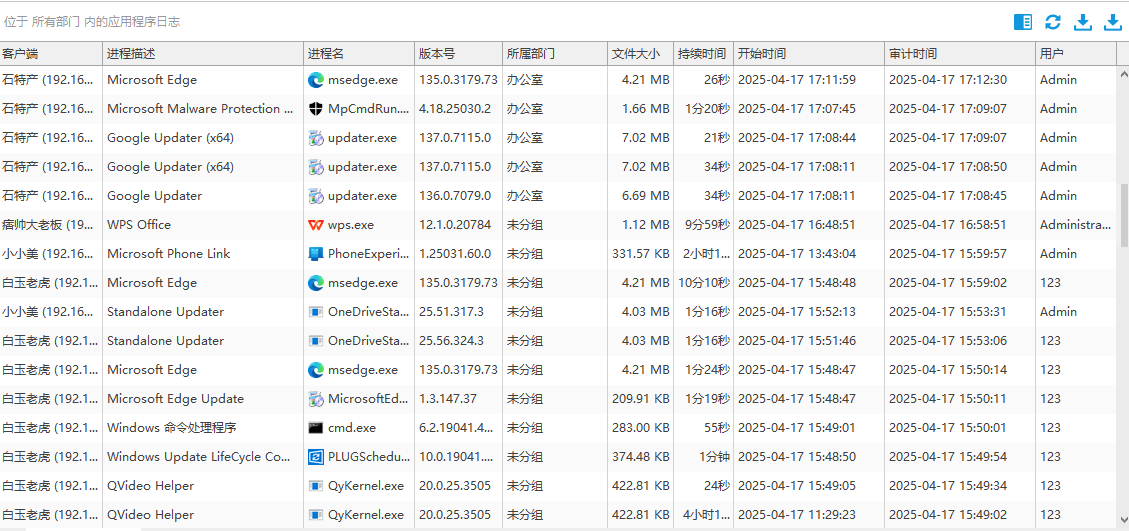
Task: Click the header text 位于 所有部门 内的应用程序日志
Action: coord(92,22)
